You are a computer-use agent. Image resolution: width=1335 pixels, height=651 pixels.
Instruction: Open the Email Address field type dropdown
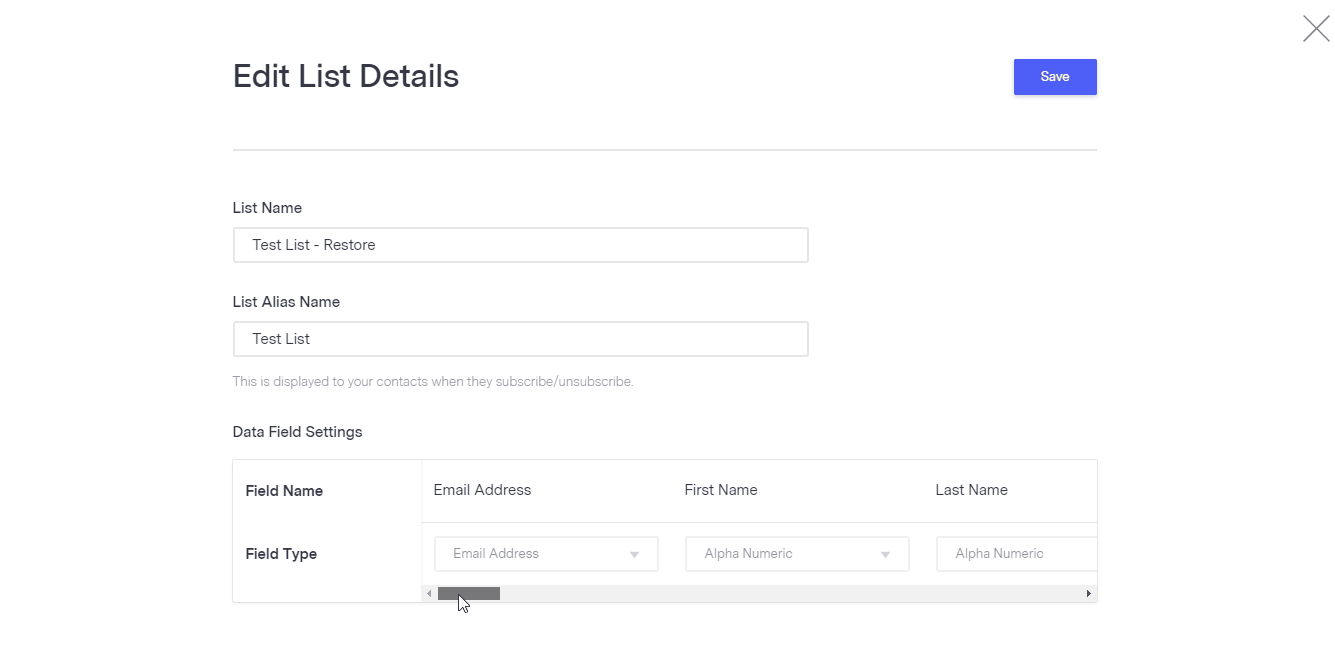pyautogui.click(x=546, y=554)
